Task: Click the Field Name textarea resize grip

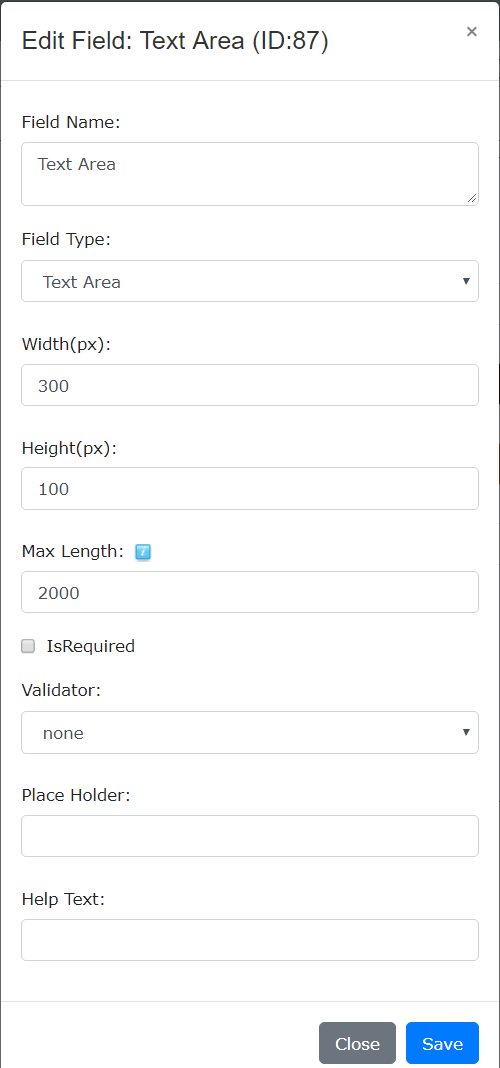Action: 472,198
